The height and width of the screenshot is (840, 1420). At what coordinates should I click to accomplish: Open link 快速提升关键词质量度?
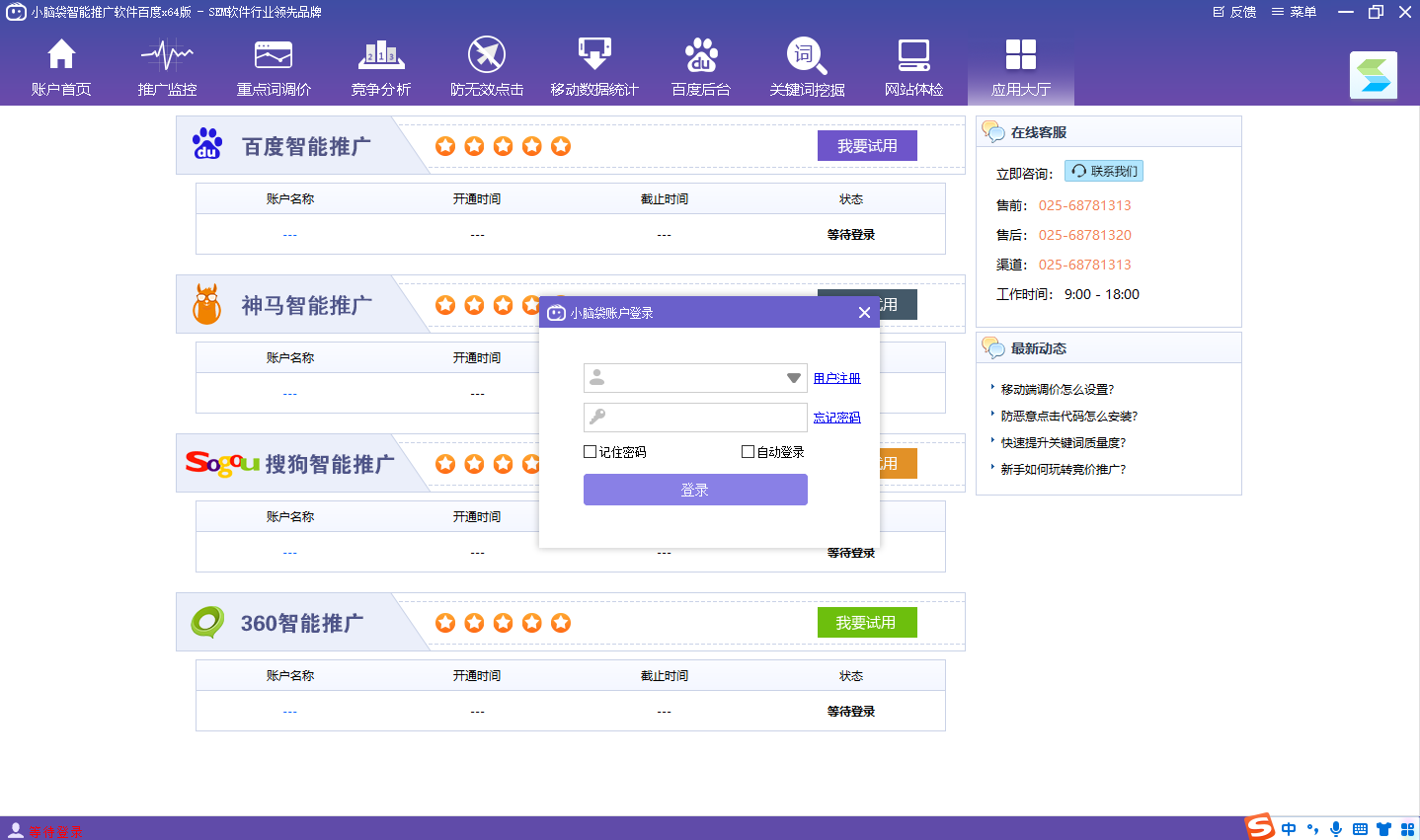coord(1063,443)
